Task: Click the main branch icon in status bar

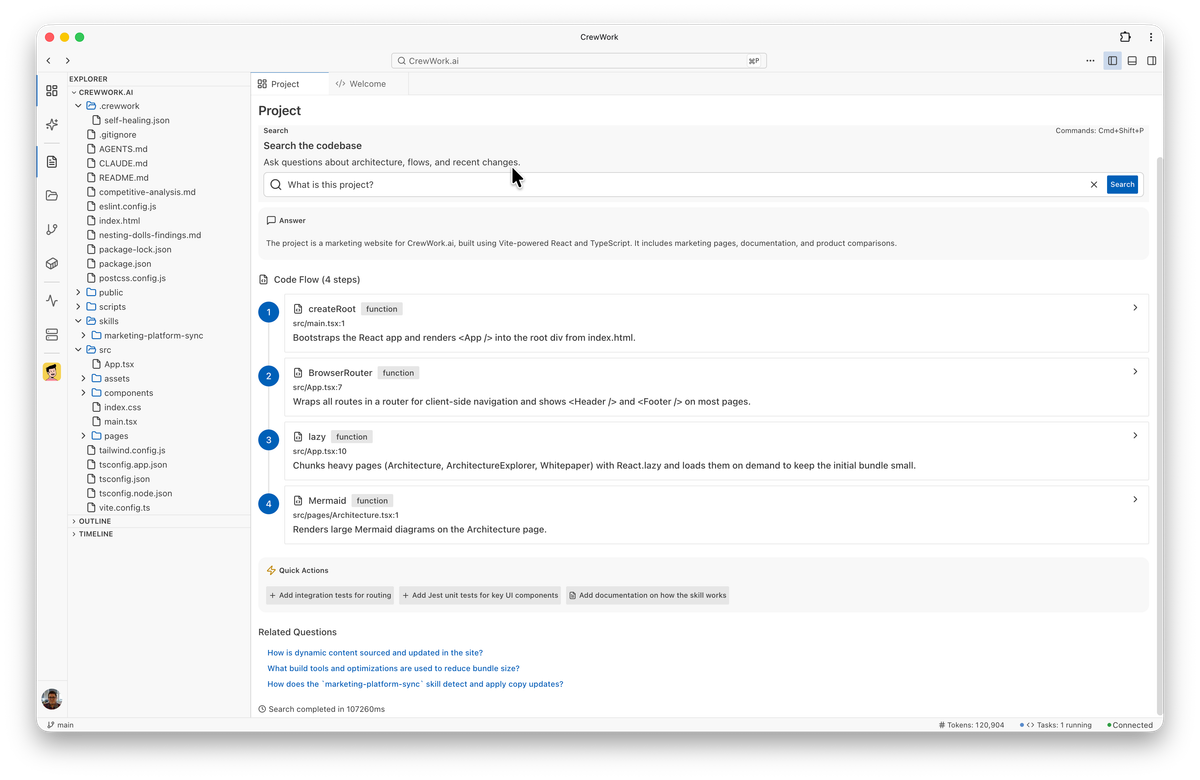Action: pos(52,725)
